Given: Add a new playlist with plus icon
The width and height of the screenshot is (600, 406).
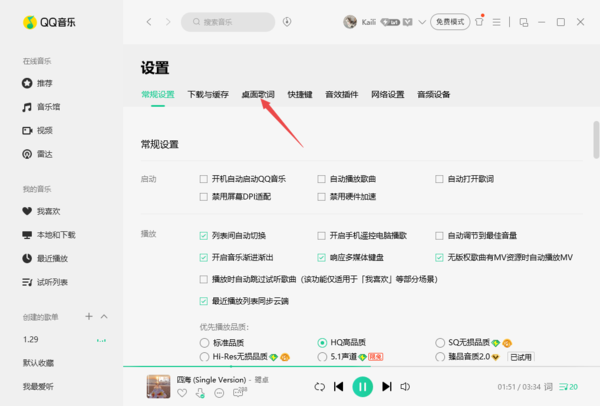Looking at the screenshot, I should pyautogui.click(x=89, y=316).
